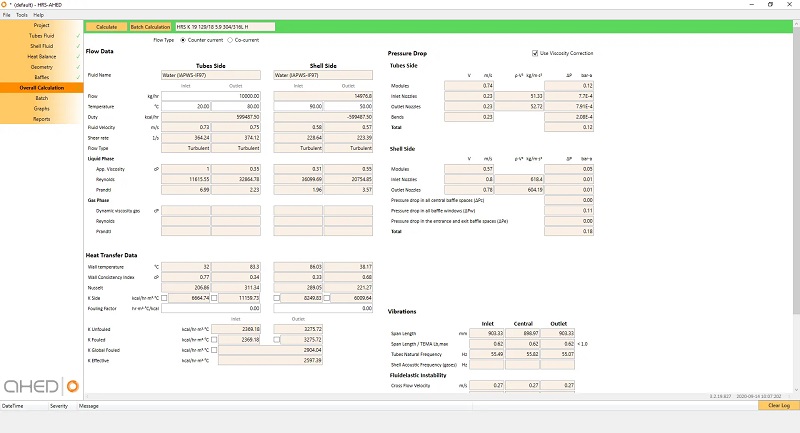
Task: Select Co-current flow type
Action: click(x=229, y=40)
